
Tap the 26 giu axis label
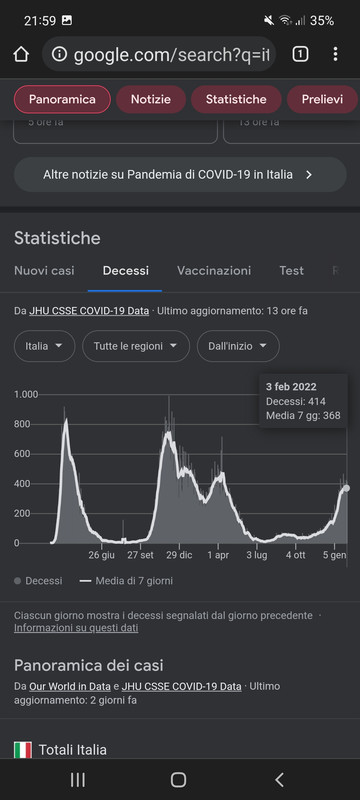(x=101, y=555)
